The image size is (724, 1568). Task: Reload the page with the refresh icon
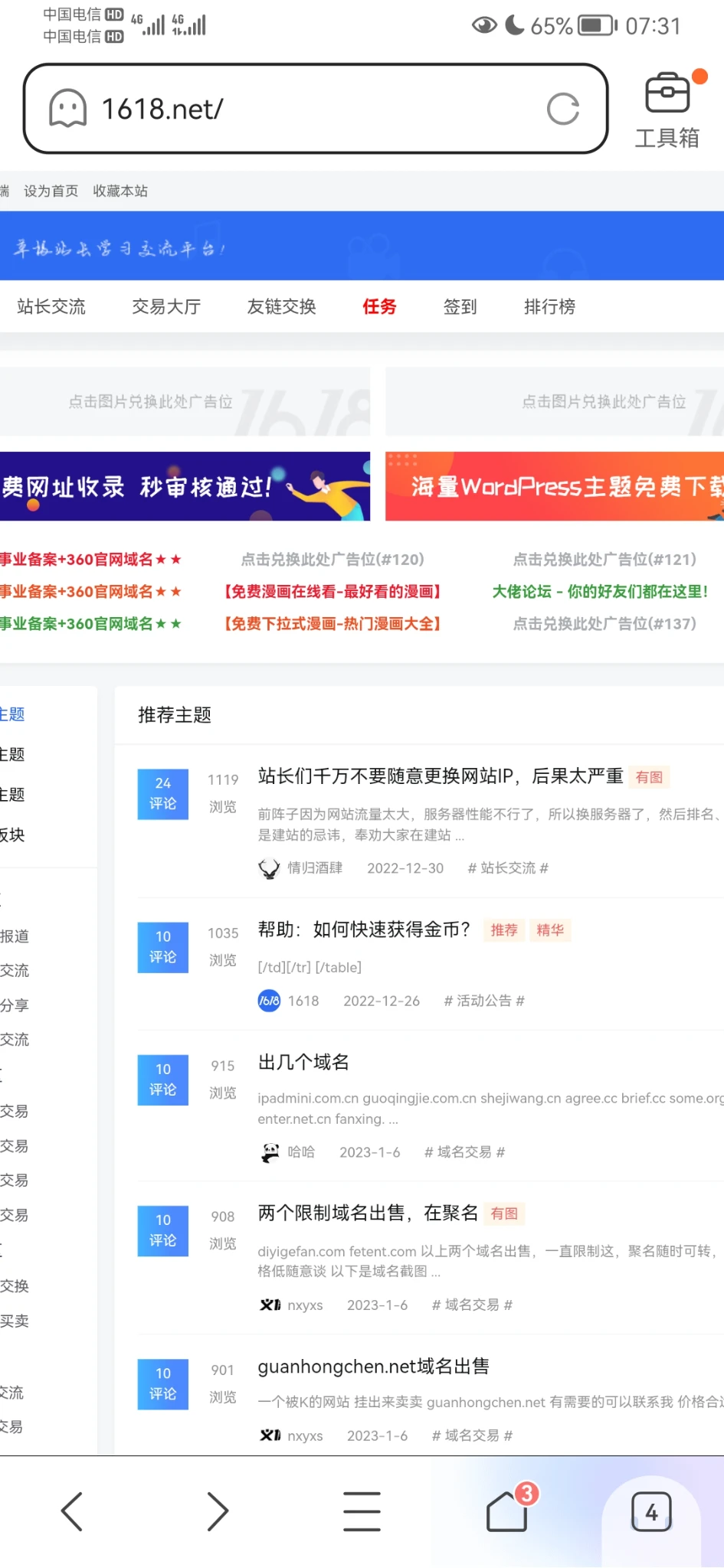pos(563,109)
